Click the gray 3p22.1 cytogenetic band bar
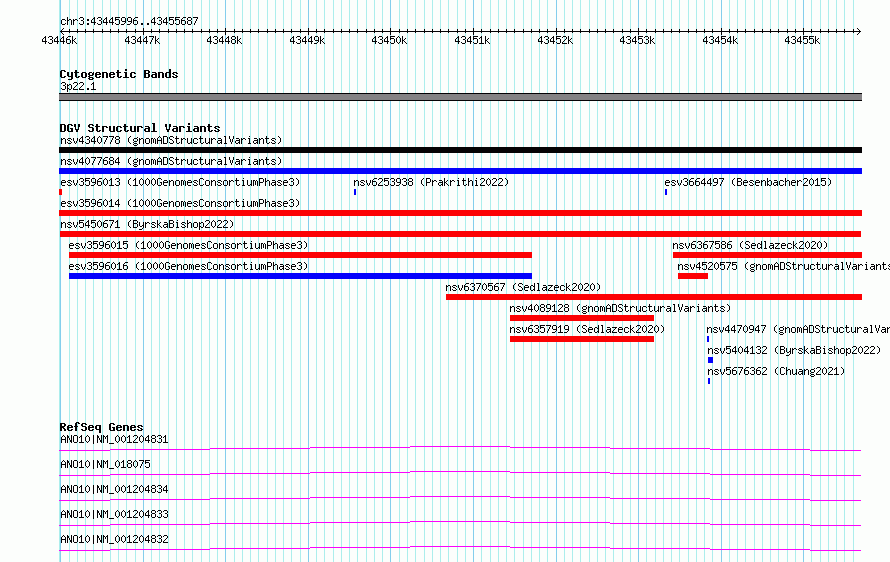 click(460, 97)
